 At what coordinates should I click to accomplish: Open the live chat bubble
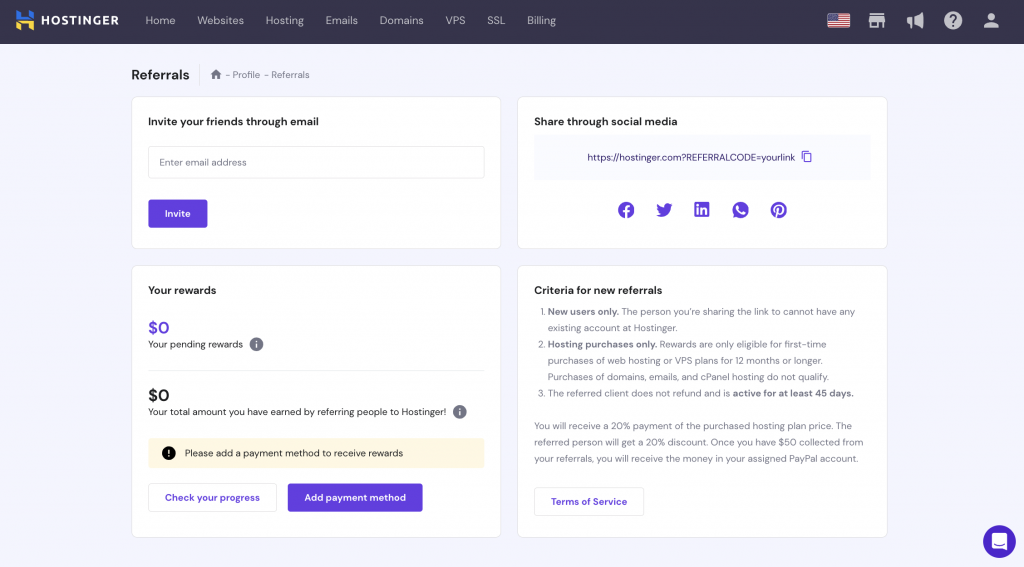tap(999, 541)
